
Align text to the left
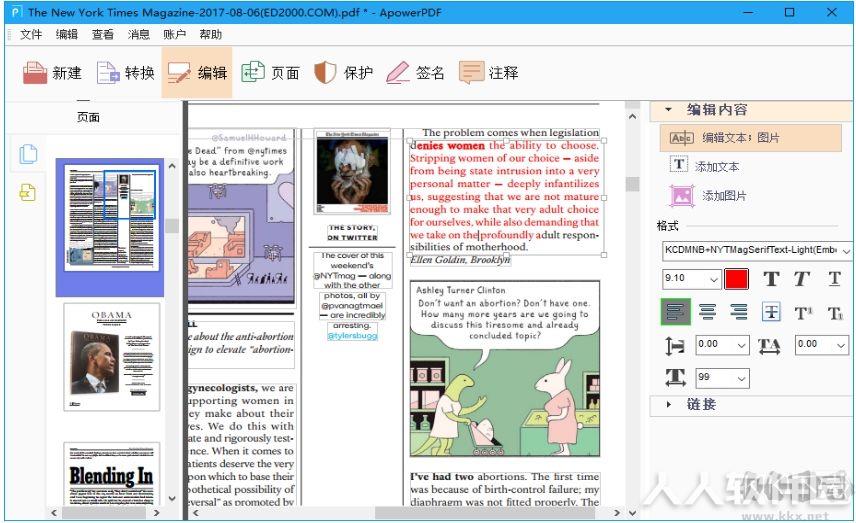point(675,312)
